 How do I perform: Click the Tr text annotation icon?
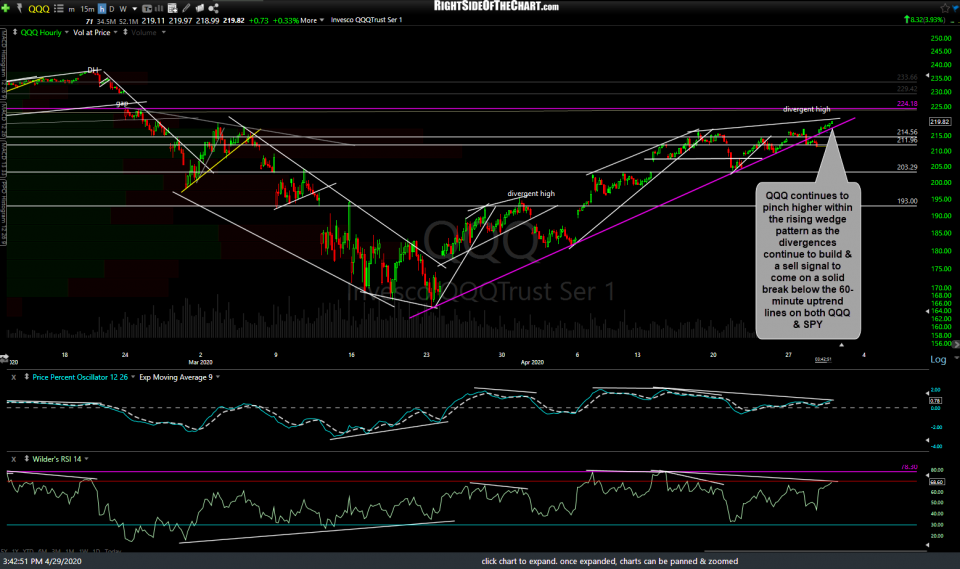[x=147, y=9]
